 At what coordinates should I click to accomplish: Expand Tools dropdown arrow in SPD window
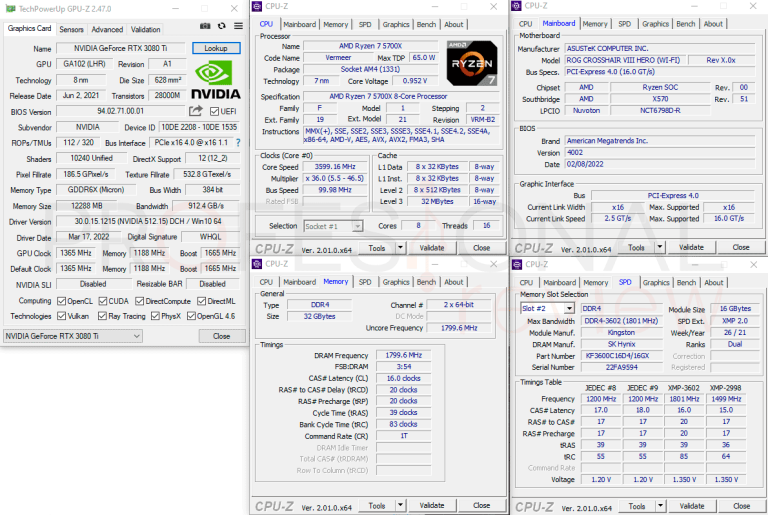[660, 506]
